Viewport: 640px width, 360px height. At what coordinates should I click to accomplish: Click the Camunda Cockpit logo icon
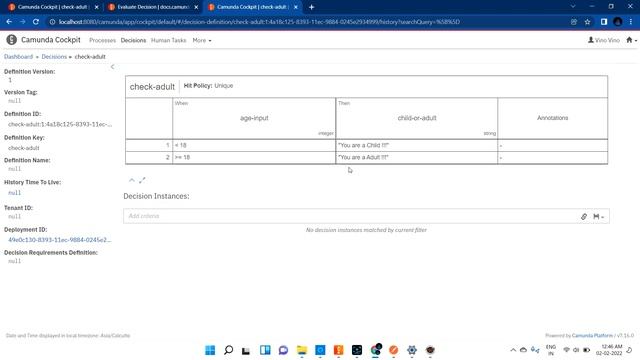(11, 40)
